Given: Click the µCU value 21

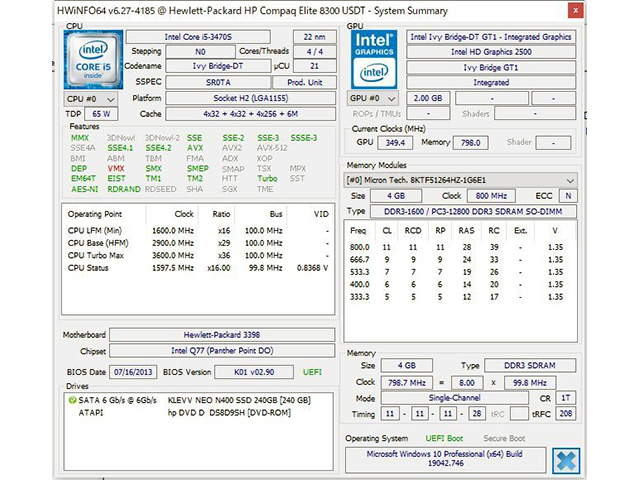Looking at the screenshot, I should point(315,66).
